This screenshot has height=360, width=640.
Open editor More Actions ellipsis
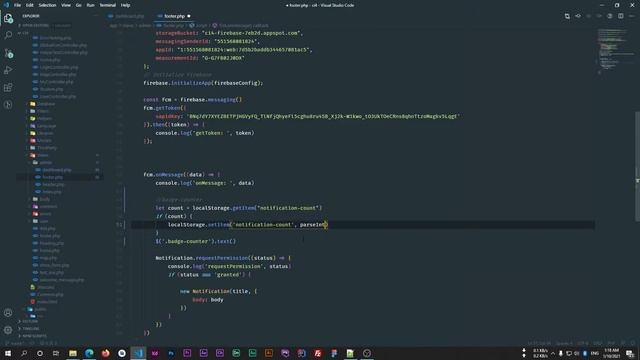pyautogui.click(x=631, y=16)
